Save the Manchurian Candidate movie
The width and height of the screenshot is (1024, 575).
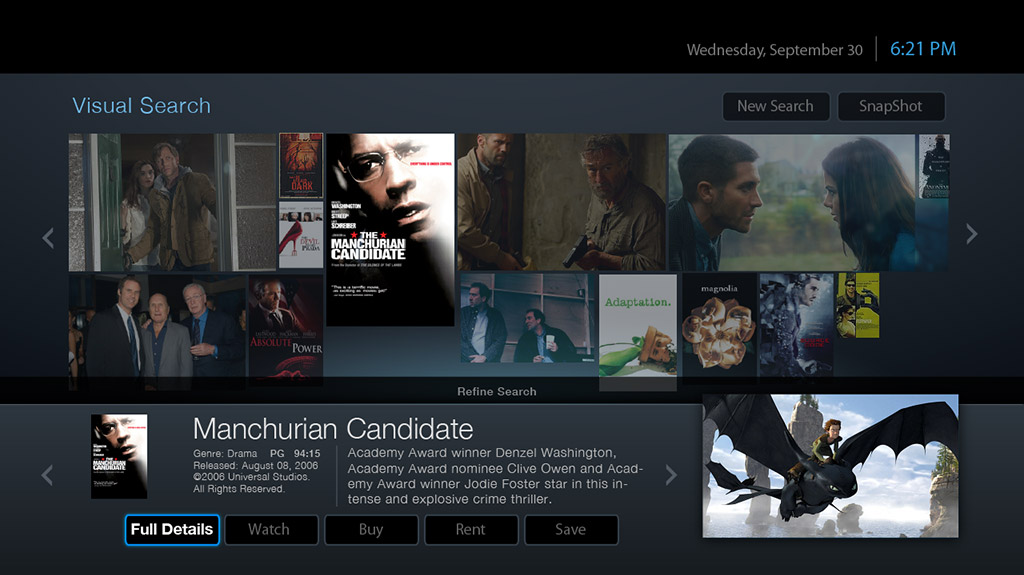click(x=571, y=529)
